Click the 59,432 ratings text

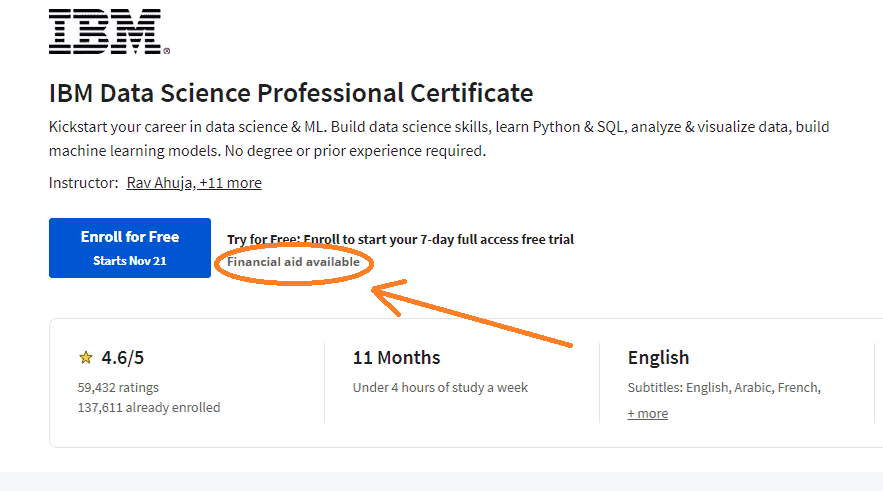click(118, 387)
